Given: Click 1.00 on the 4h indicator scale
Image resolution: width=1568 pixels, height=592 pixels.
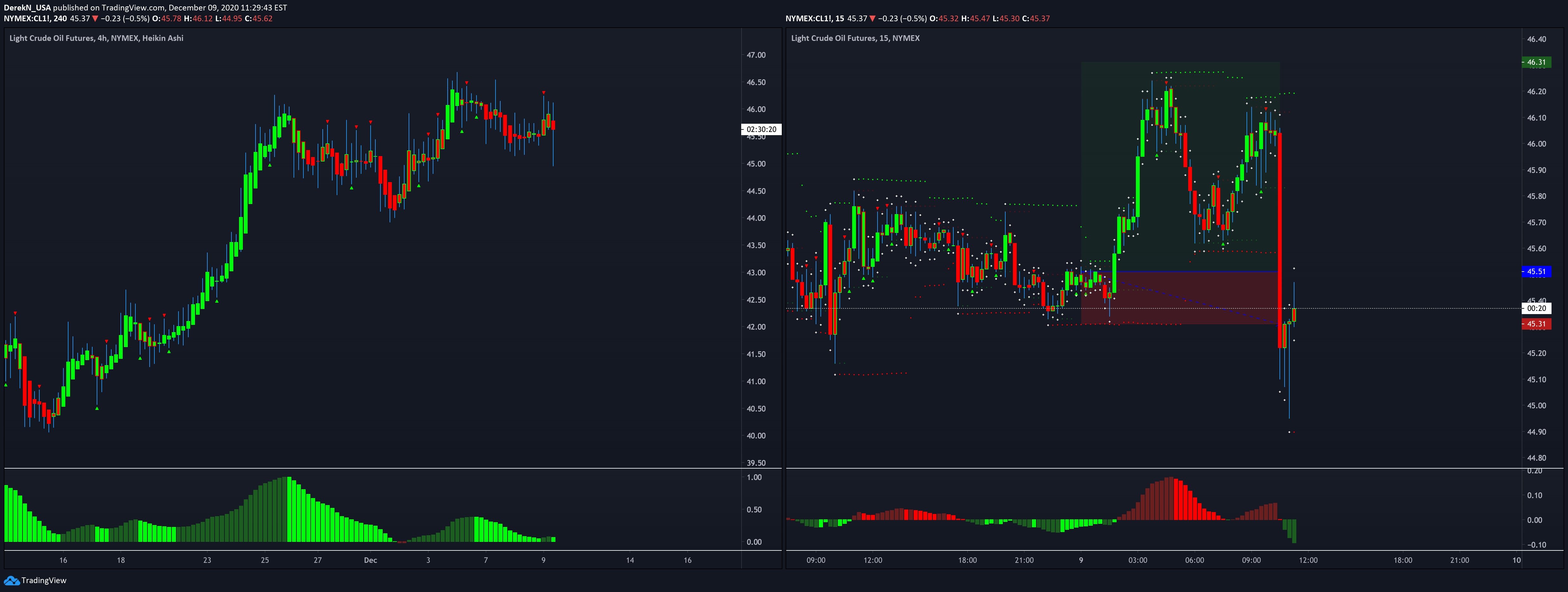Looking at the screenshot, I should [x=754, y=477].
